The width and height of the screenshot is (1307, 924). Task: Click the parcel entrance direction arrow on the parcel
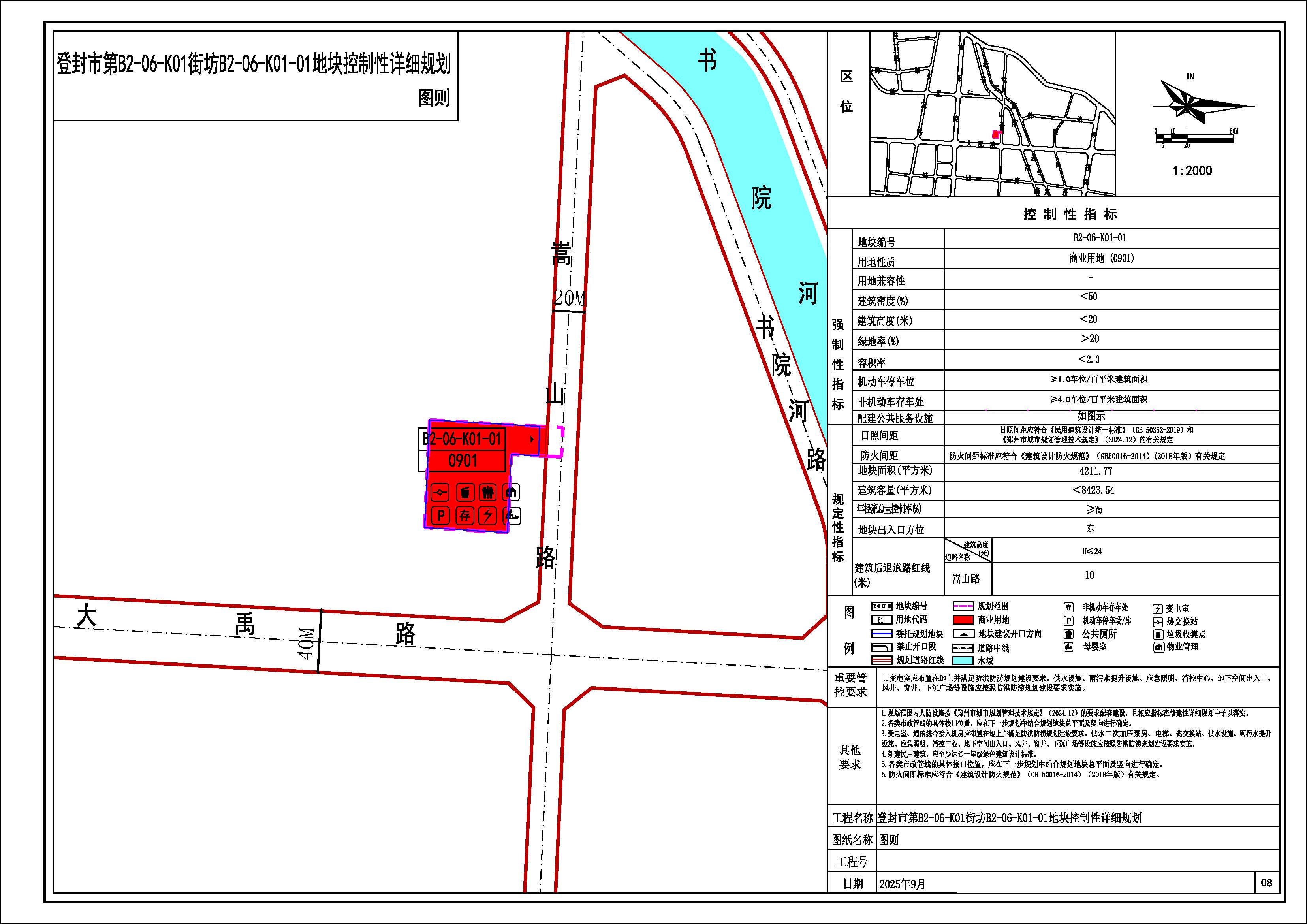pyautogui.click(x=532, y=440)
